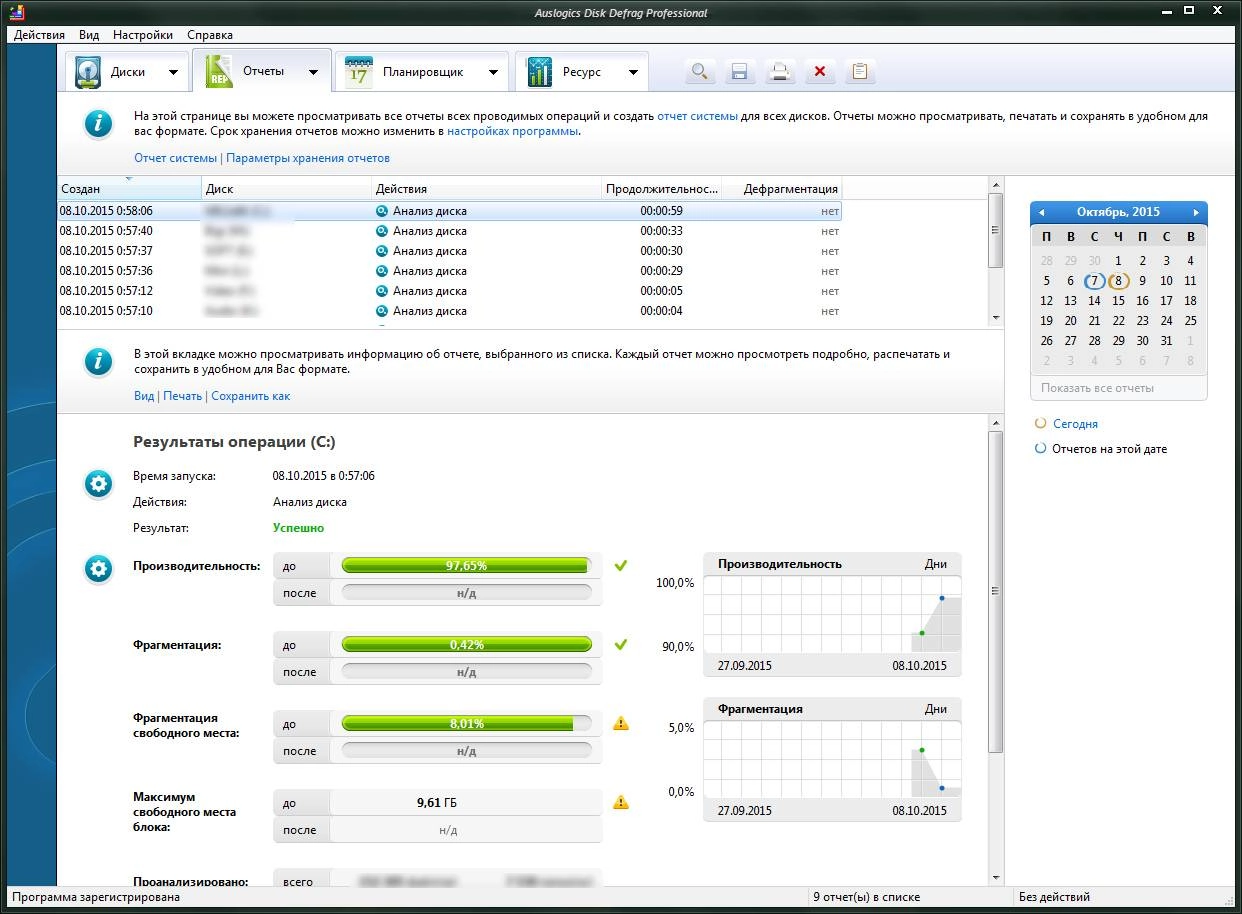Click the gear icon next to Производительность
This screenshot has width=1242, height=914.
point(98,569)
